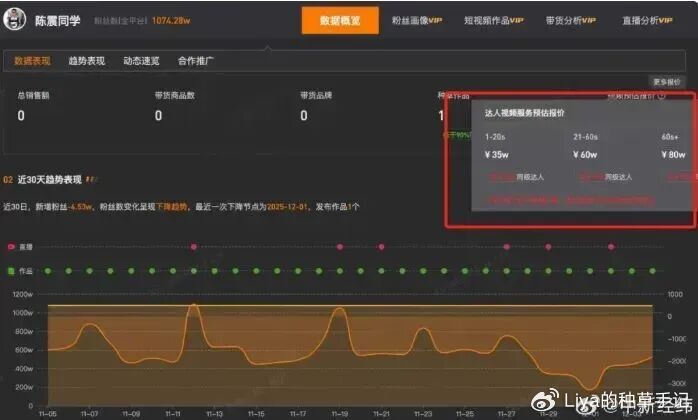698x420 pixels.
Task: Click the ¥60w price for 21-60s
Action: pos(585,155)
